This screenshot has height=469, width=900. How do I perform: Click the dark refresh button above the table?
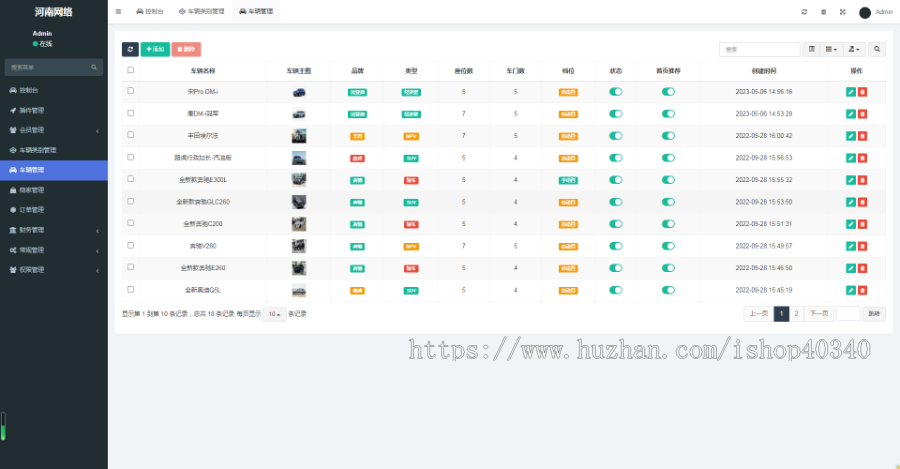(x=130, y=49)
